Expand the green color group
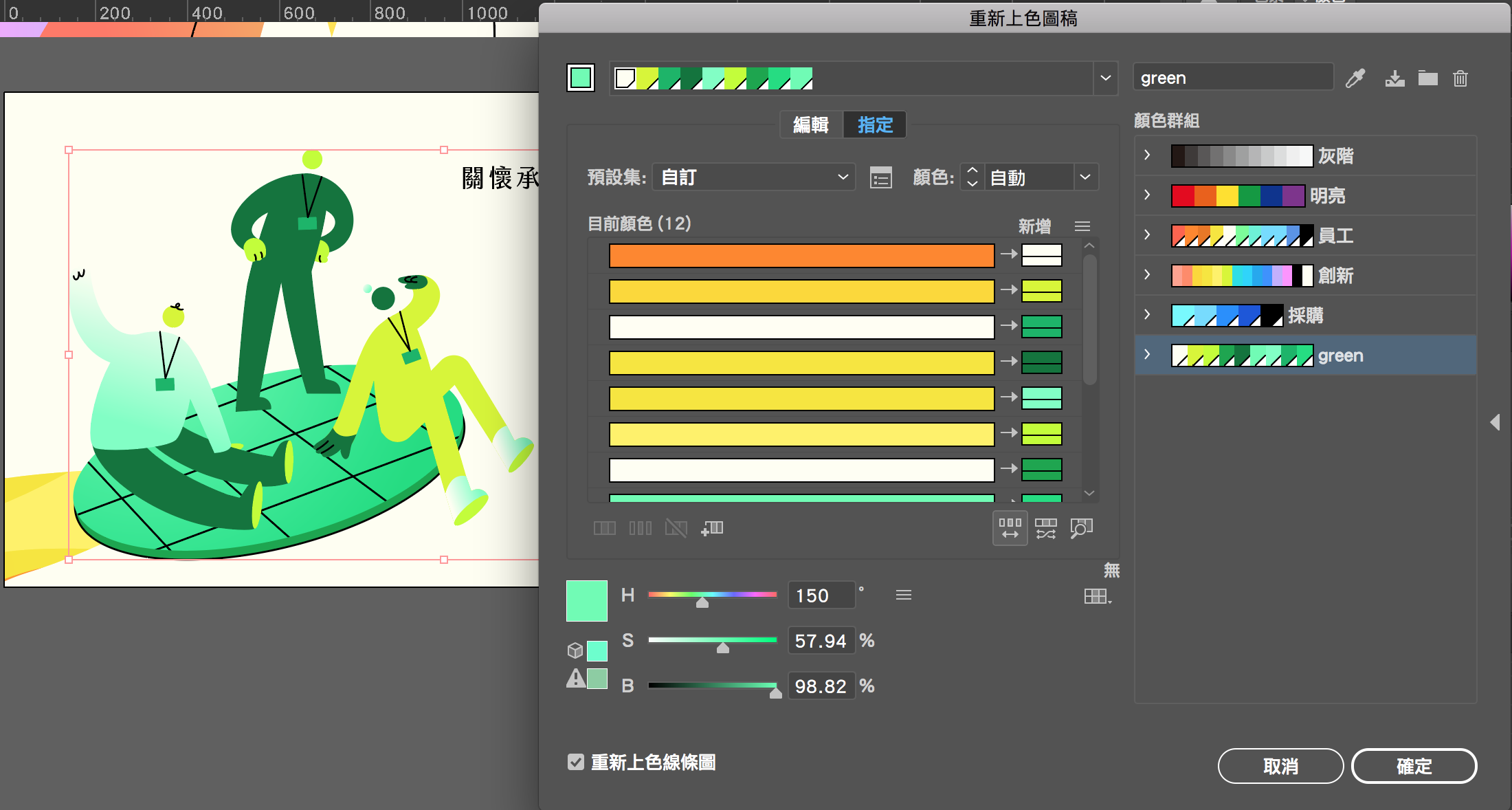Image resolution: width=1512 pixels, height=810 pixels. tap(1147, 355)
